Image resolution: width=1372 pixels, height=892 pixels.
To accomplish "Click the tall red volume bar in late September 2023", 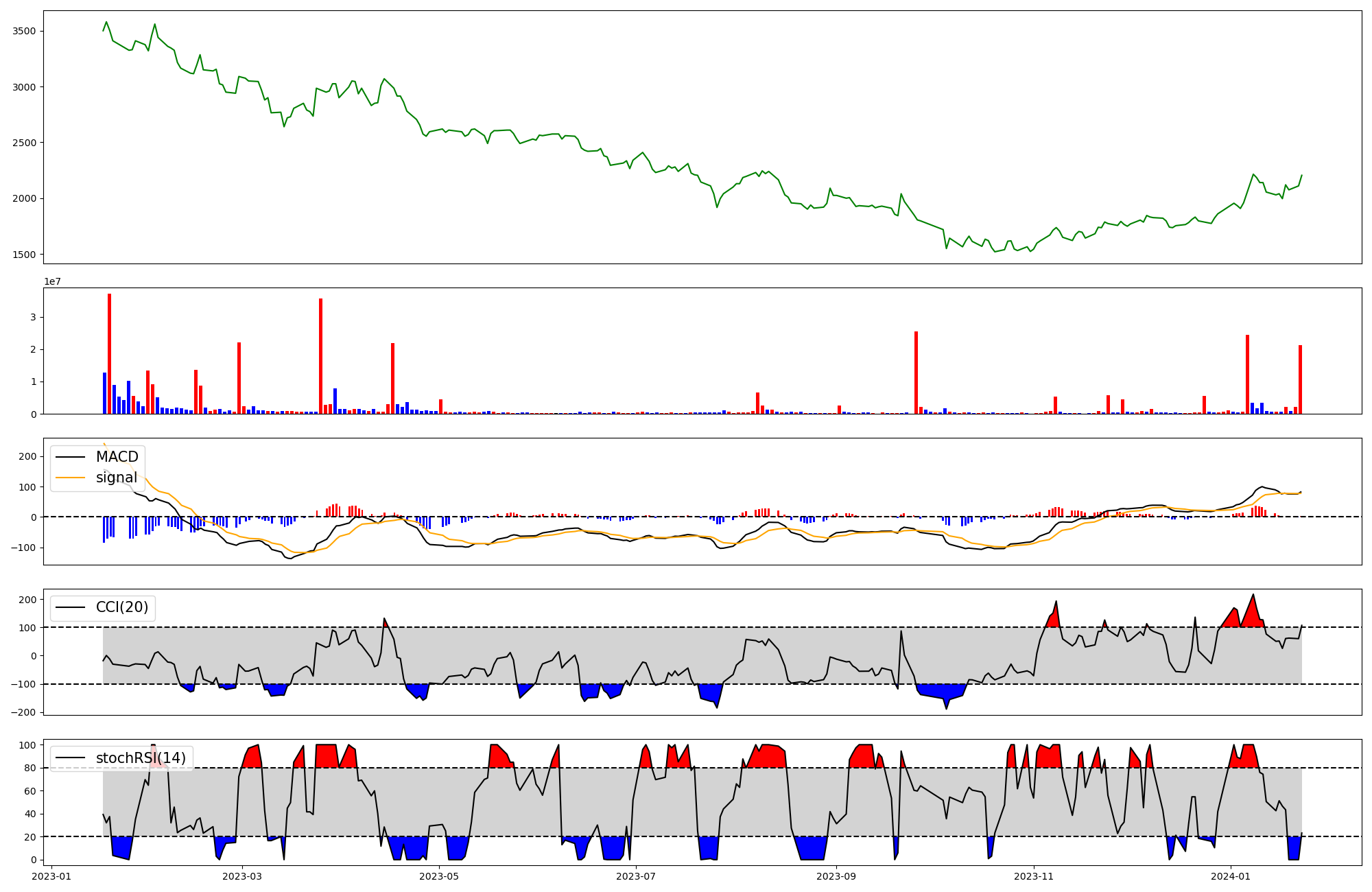I will pyautogui.click(x=916, y=373).
